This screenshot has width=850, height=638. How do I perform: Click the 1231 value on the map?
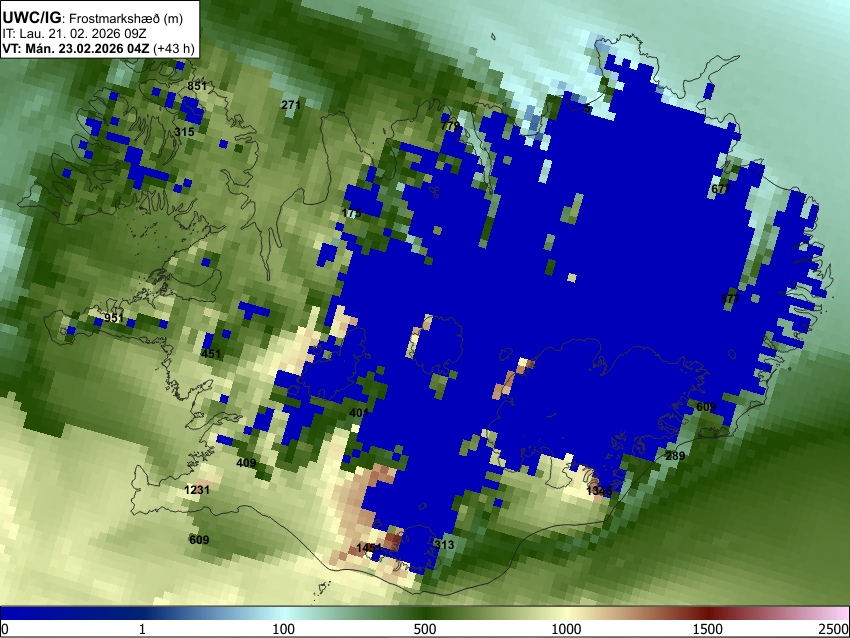(x=197, y=490)
